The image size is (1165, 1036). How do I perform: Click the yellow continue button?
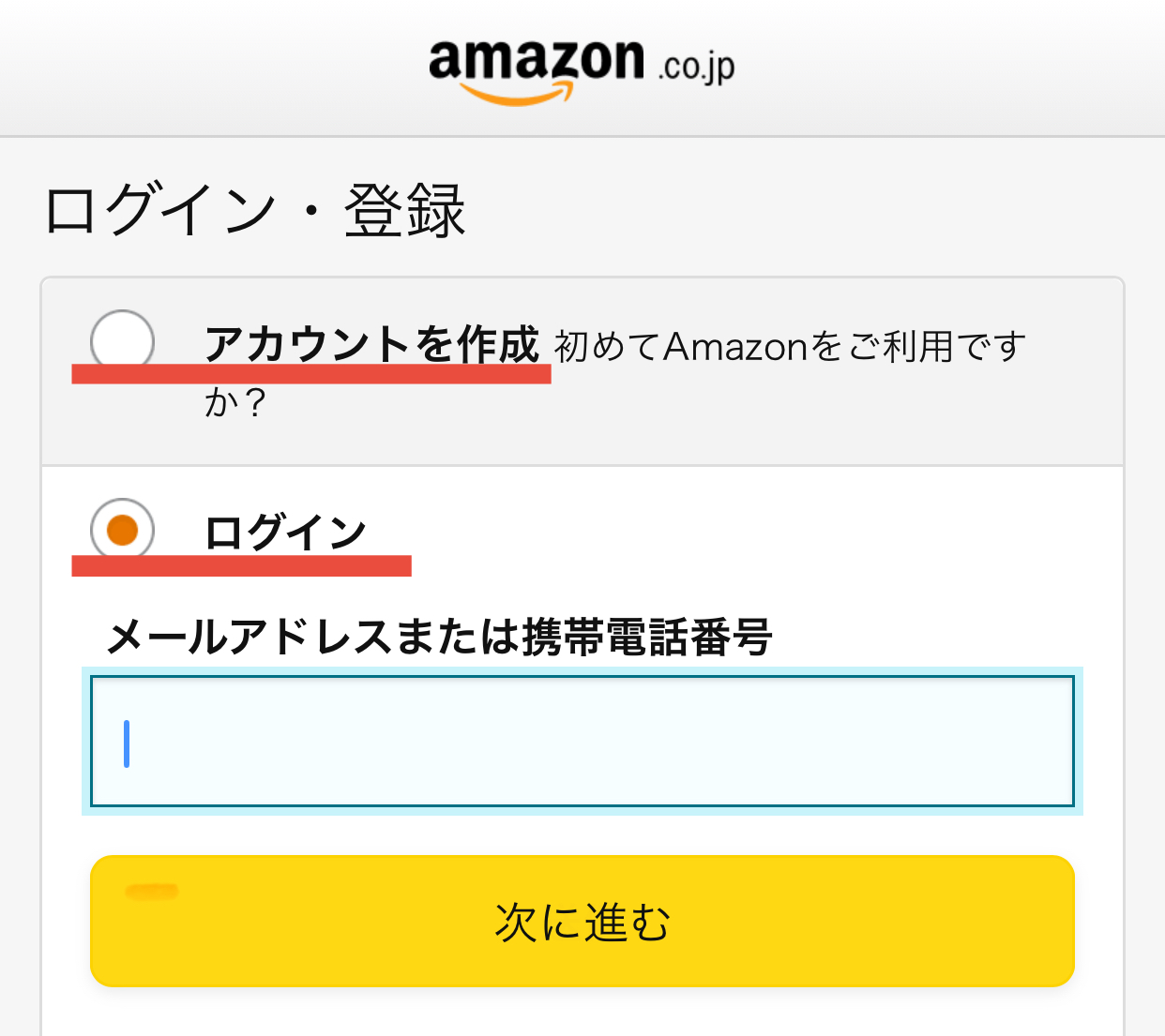pyautogui.click(x=582, y=922)
